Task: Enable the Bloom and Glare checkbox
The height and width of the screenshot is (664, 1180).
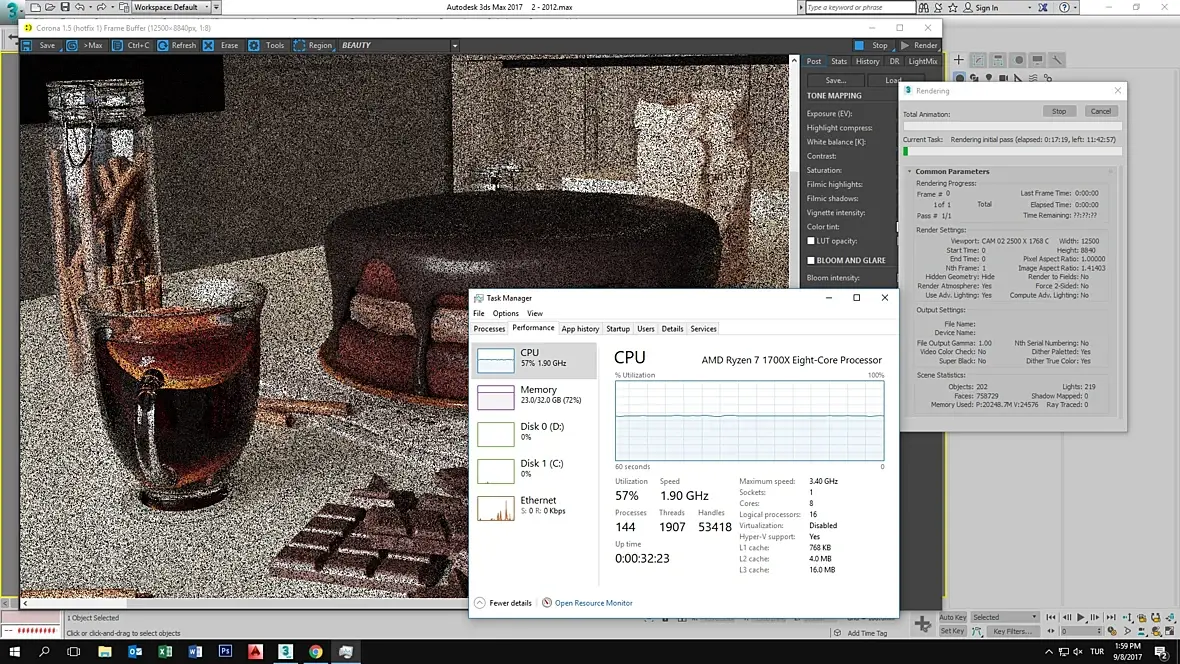Action: tap(811, 260)
